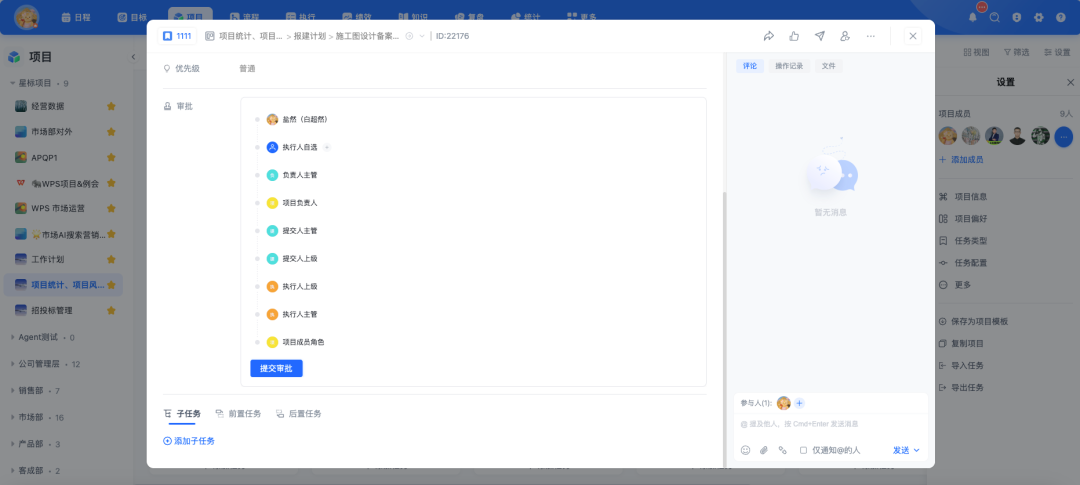The width and height of the screenshot is (1080, 485).
Task: Expand the 市场部 sidebar group
Action: tap(12, 417)
